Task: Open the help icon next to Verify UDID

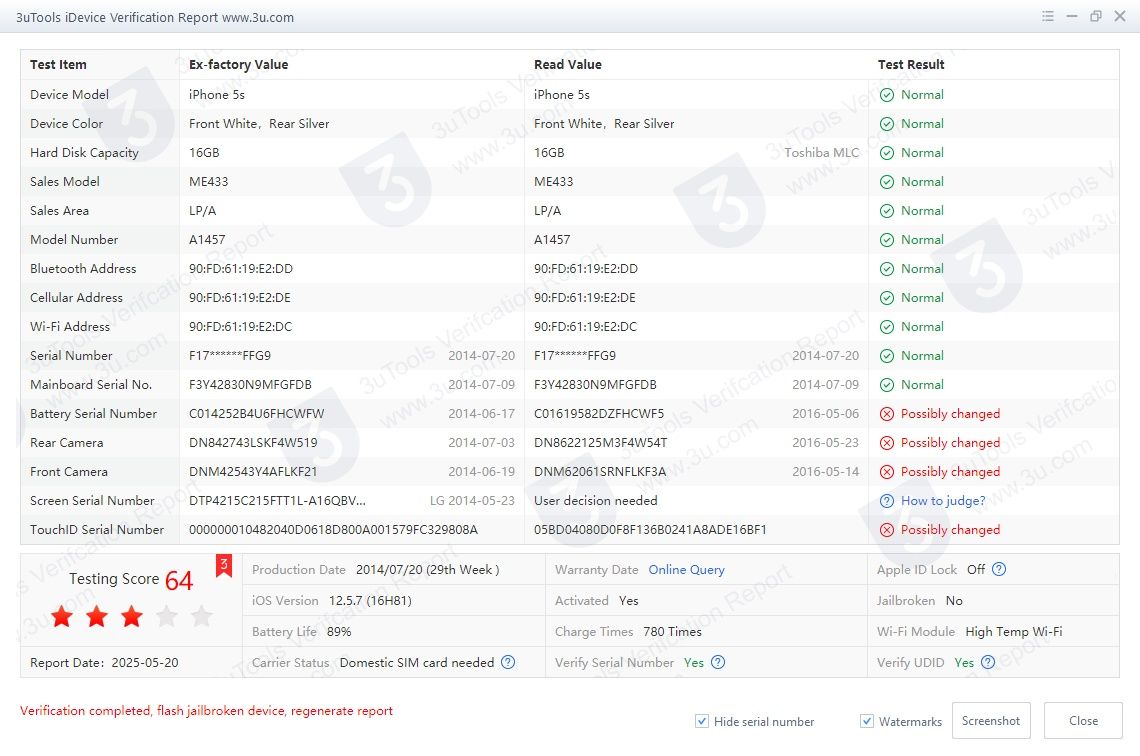Action: (x=987, y=662)
